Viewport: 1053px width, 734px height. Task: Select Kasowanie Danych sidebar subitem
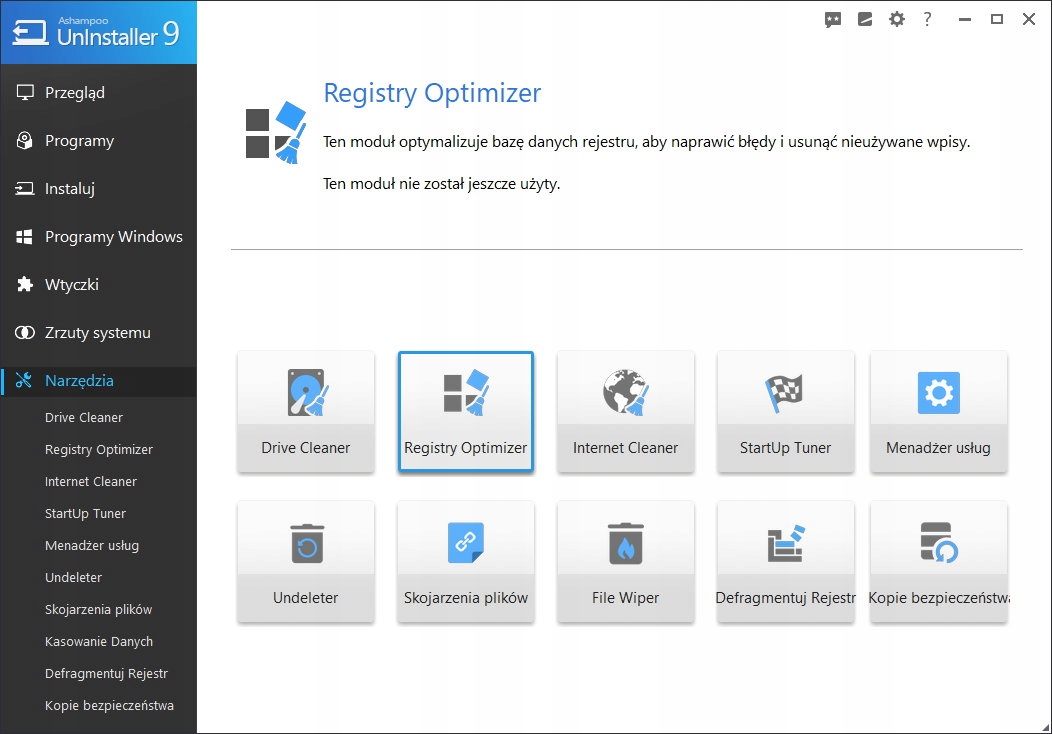99,642
